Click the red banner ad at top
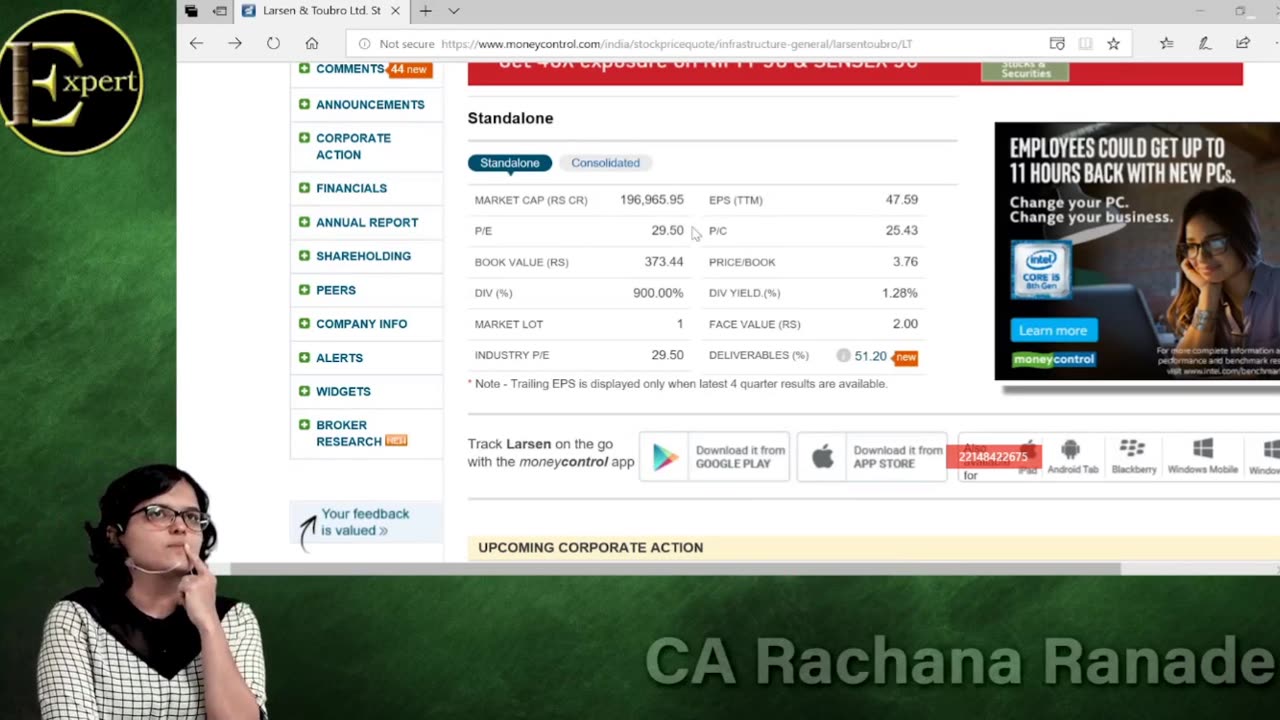 (x=855, y=73)
